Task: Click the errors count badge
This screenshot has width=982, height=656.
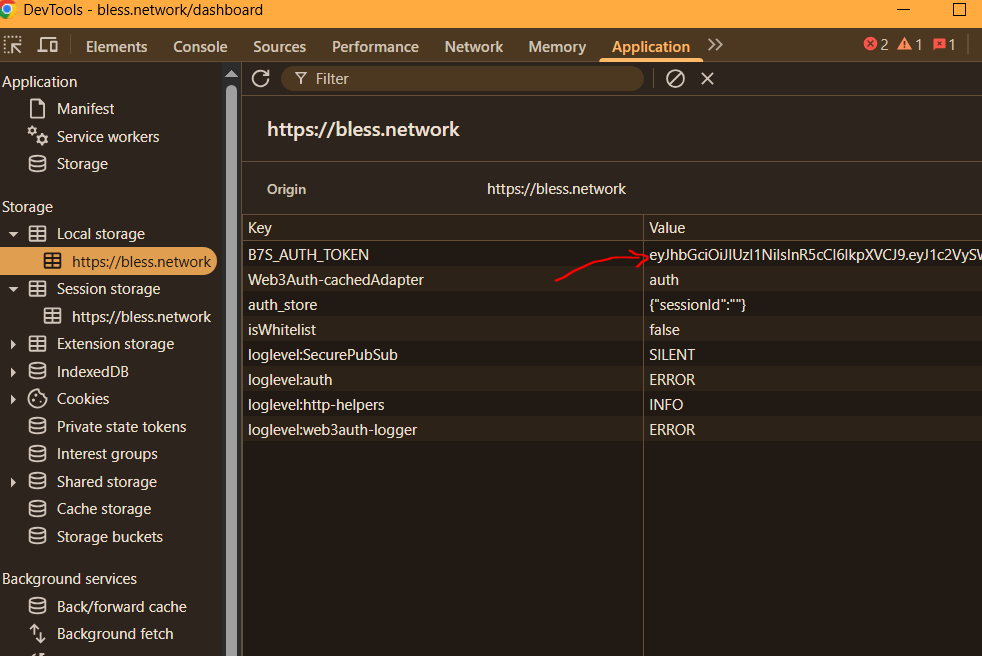Action: coord(876,44)
